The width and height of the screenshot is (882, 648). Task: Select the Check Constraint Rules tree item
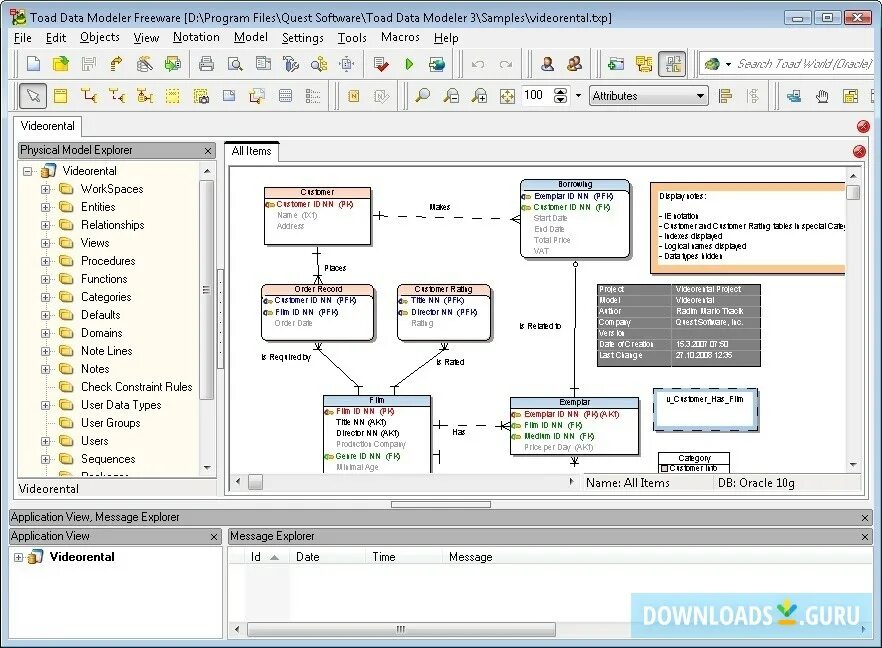[x=137, y=388]
